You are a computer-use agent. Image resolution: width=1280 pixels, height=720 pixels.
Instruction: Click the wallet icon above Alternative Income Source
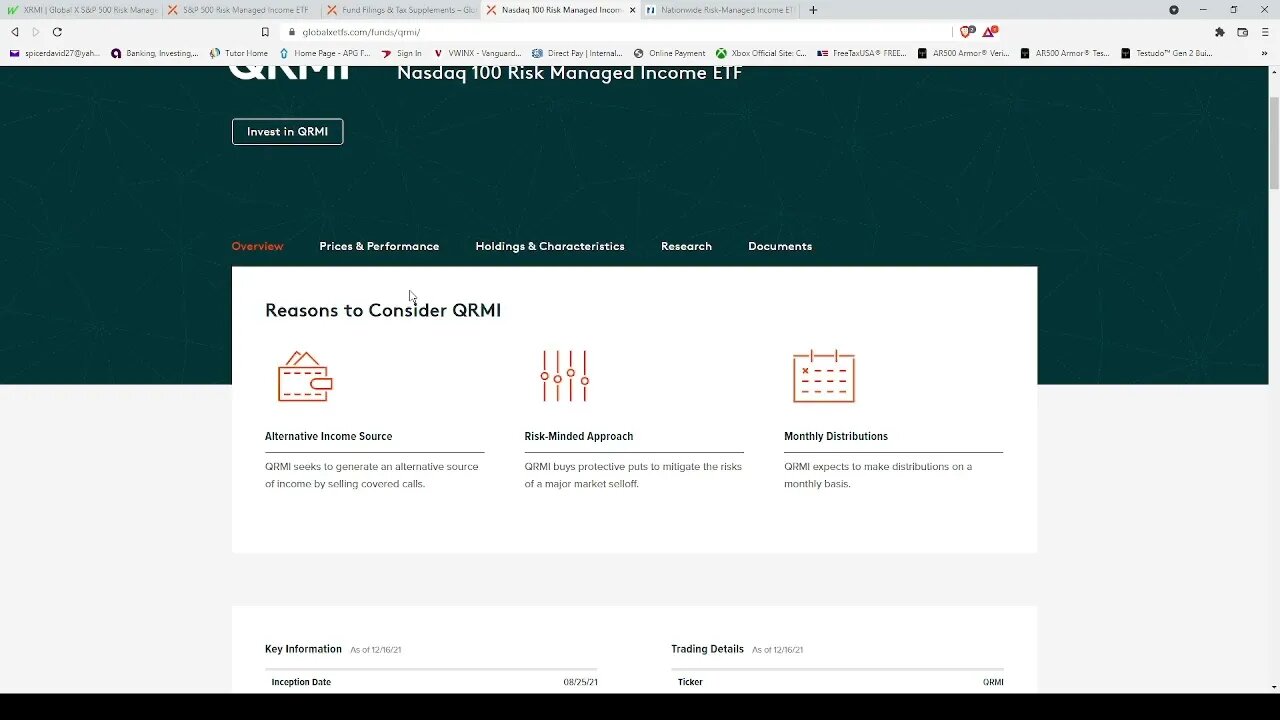[305, 376]
